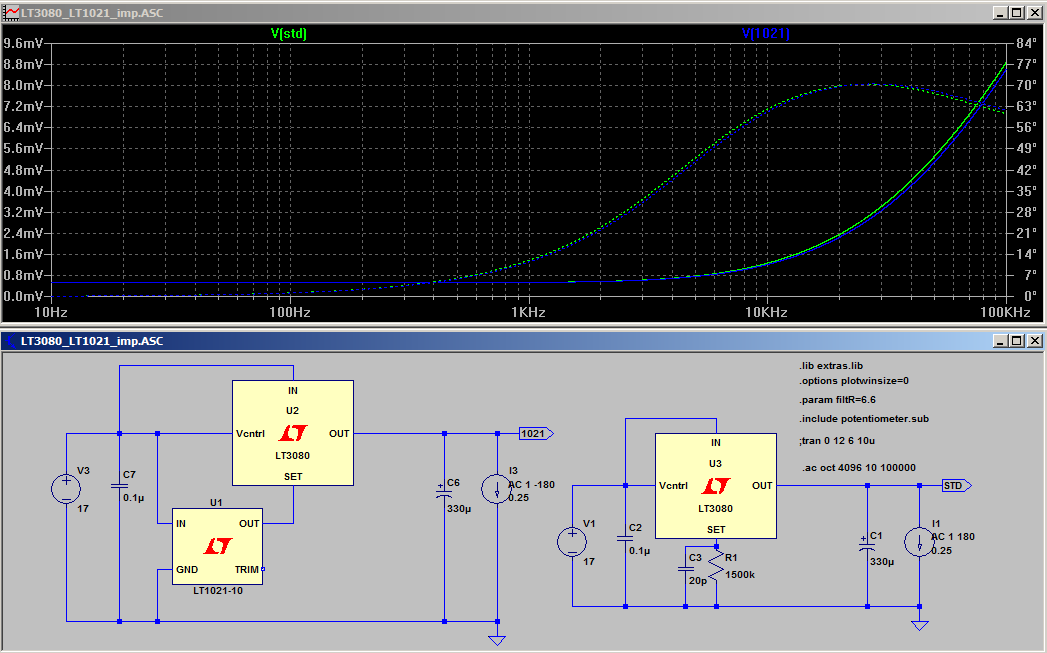Viewport: 1047px width, 653px height.
Task: Click C7 value 0.1µ
Action: point(134,497)
